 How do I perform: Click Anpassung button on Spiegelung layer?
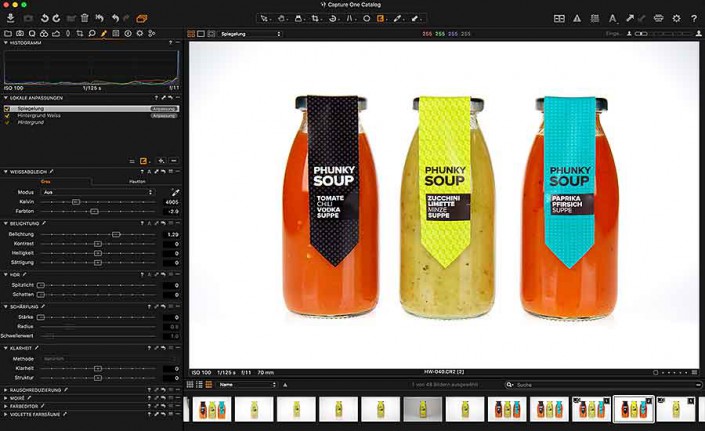(x=164, y=109)
